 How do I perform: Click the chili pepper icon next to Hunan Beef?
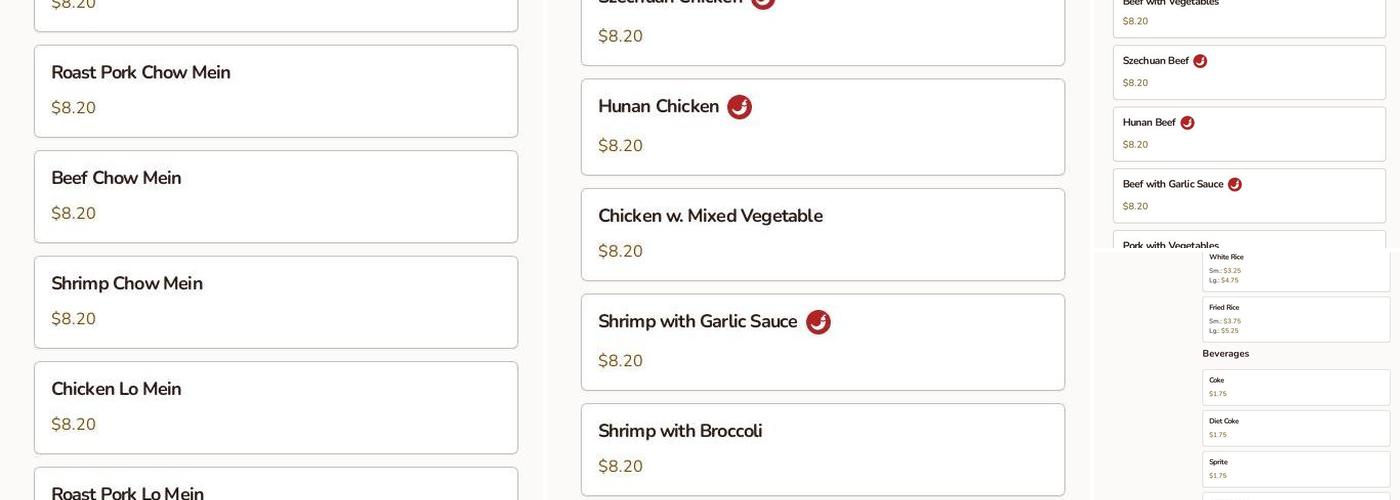coord(1187,123)
